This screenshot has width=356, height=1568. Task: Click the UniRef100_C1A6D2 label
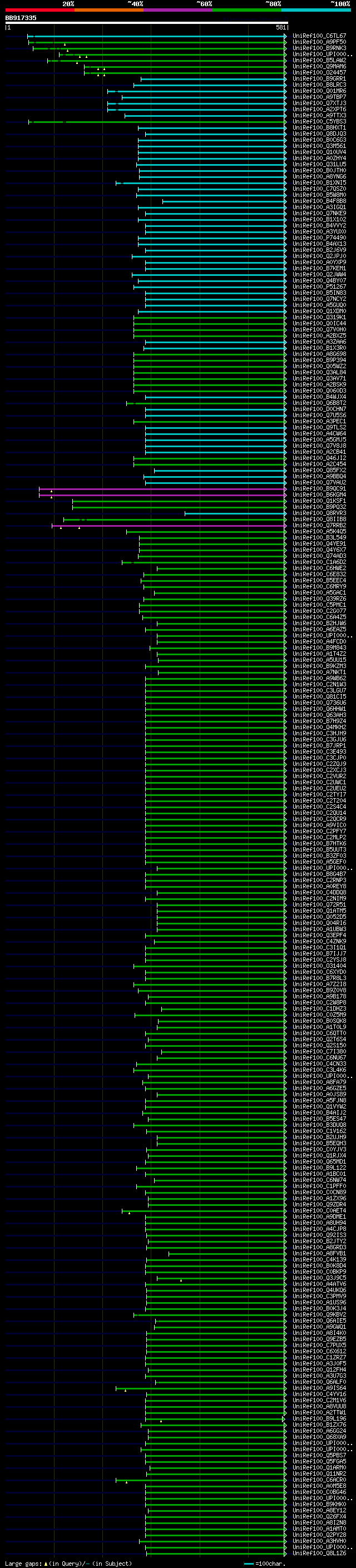(x=319, y=562)
